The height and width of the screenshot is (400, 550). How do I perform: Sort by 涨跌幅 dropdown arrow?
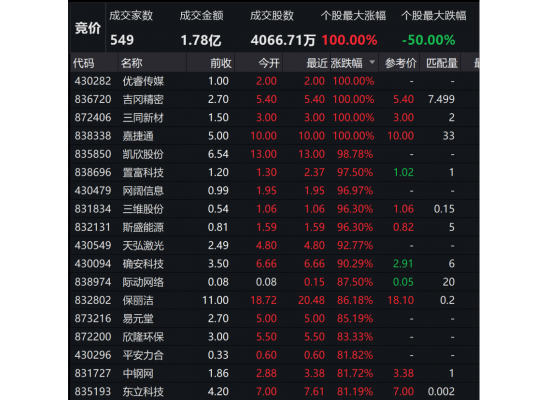[372, 62]
